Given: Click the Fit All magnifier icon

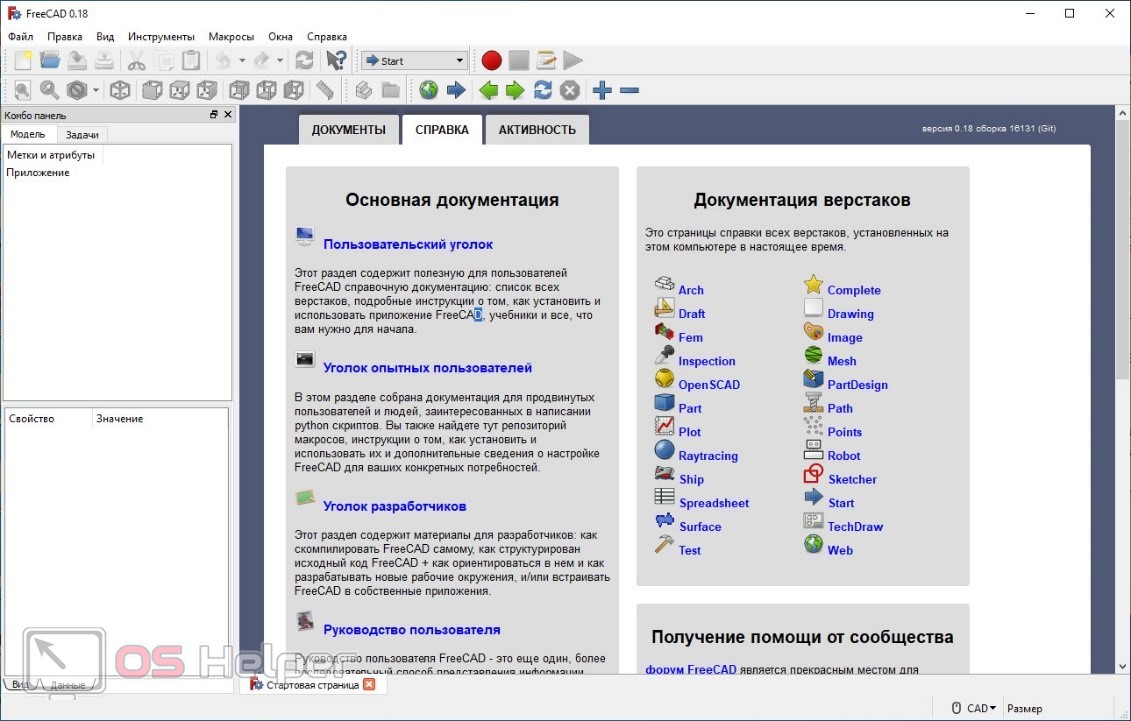Looking at the screenshot, I should (22, 90).
